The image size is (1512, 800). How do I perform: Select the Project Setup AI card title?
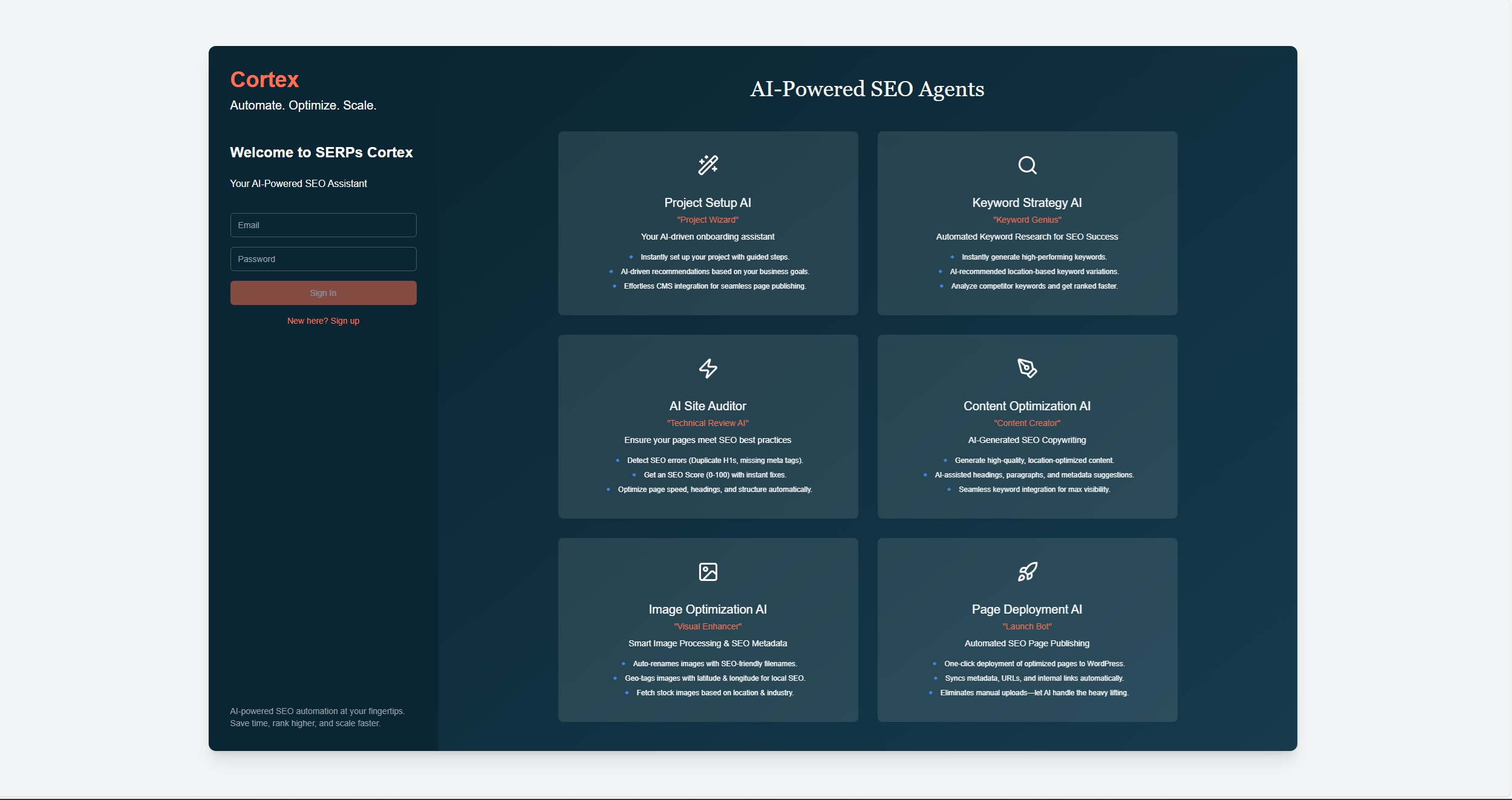point(708,203)
